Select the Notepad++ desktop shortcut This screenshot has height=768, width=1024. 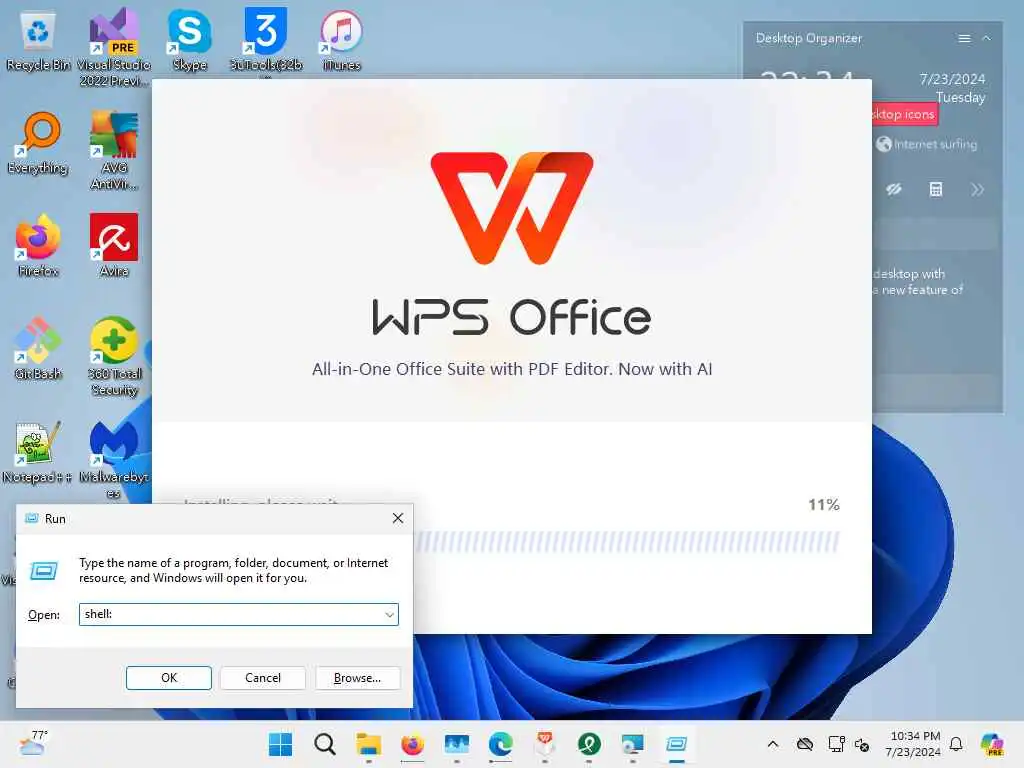coord(37,453)
